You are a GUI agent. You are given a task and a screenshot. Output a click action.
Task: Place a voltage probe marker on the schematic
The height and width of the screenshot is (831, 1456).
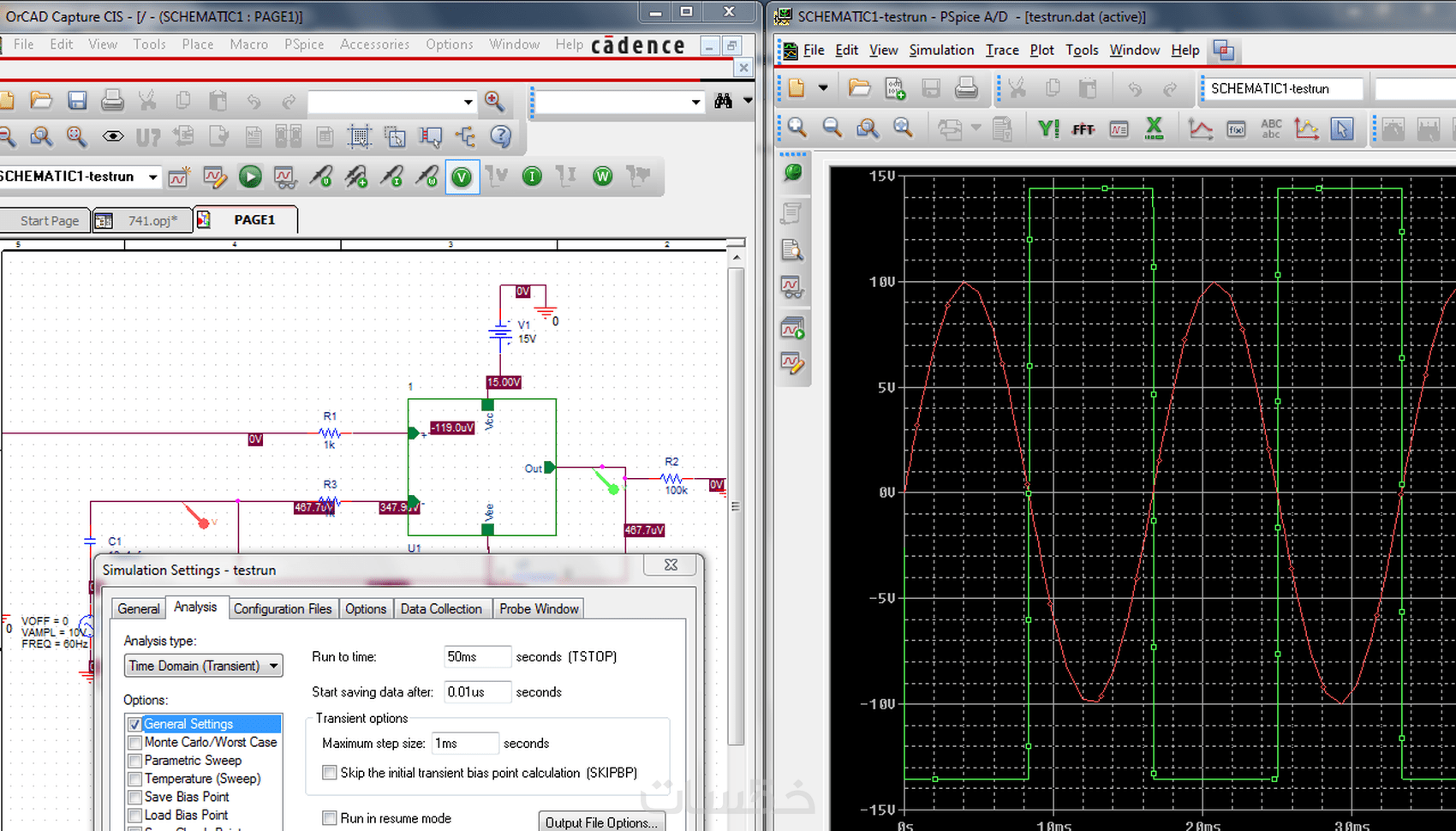pyautogui.click(x=321, y=176)
